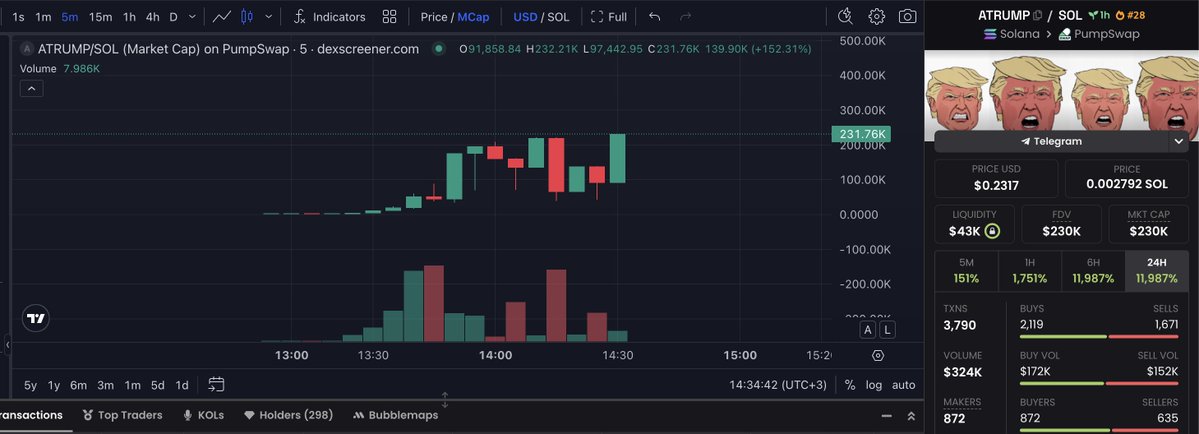Toggle the log scale option

pos(874,385)
